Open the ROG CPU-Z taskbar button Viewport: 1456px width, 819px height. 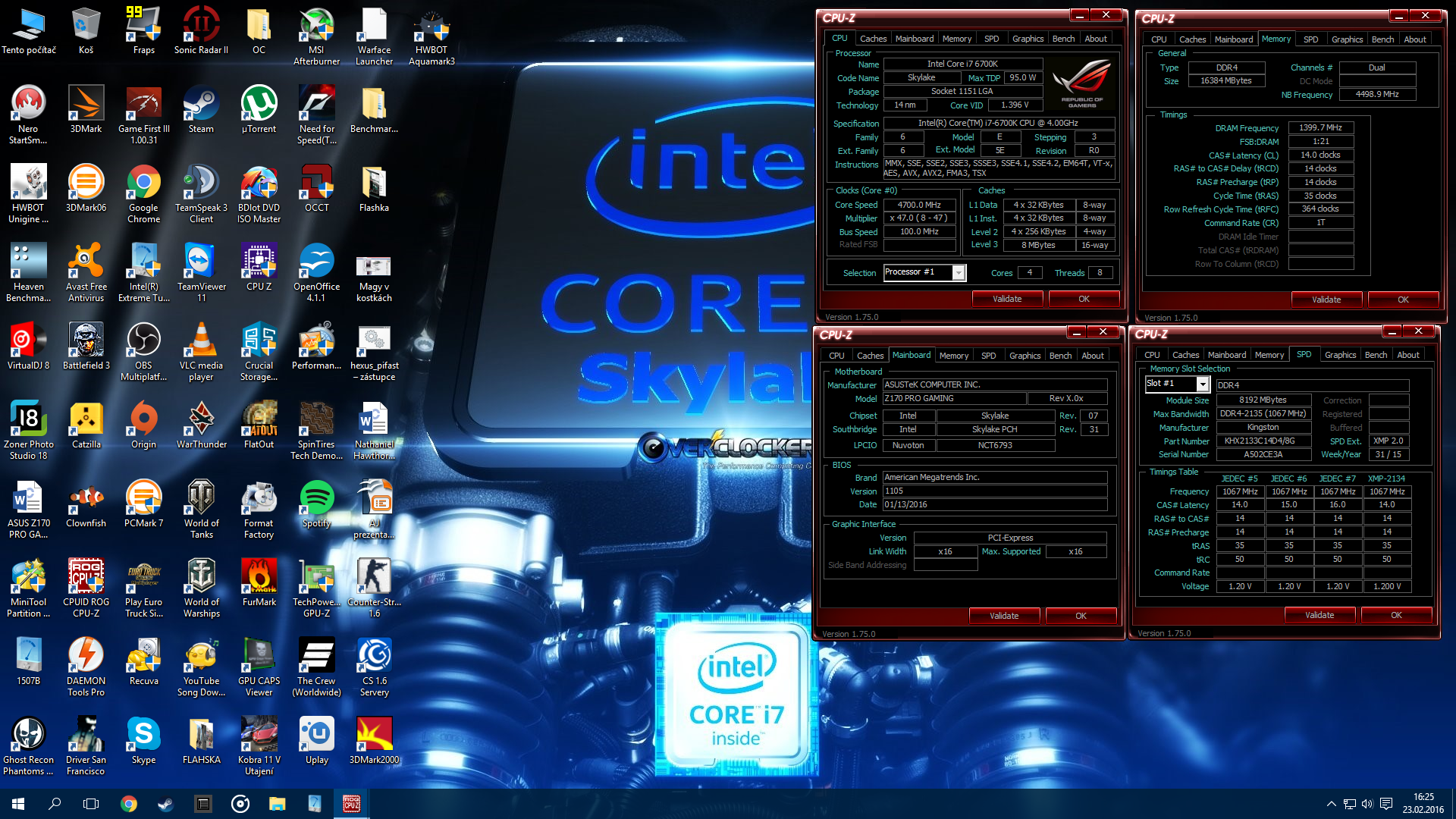click(x=351, y=804)
